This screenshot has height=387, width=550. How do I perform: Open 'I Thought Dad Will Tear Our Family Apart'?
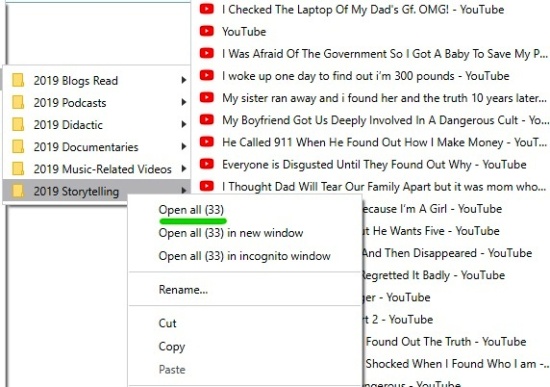(384, 186)
